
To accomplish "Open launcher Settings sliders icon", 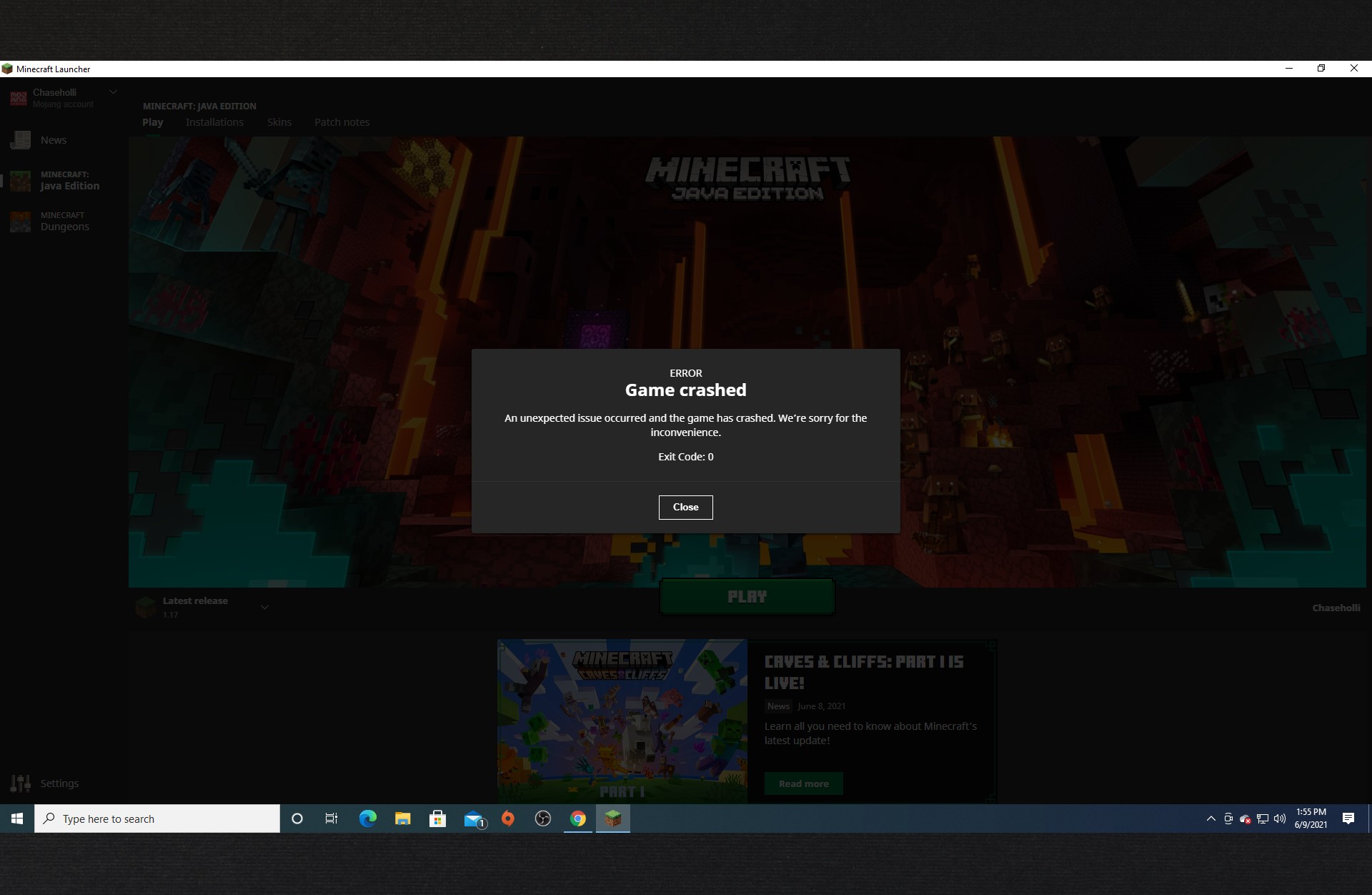I will [21, 783].
